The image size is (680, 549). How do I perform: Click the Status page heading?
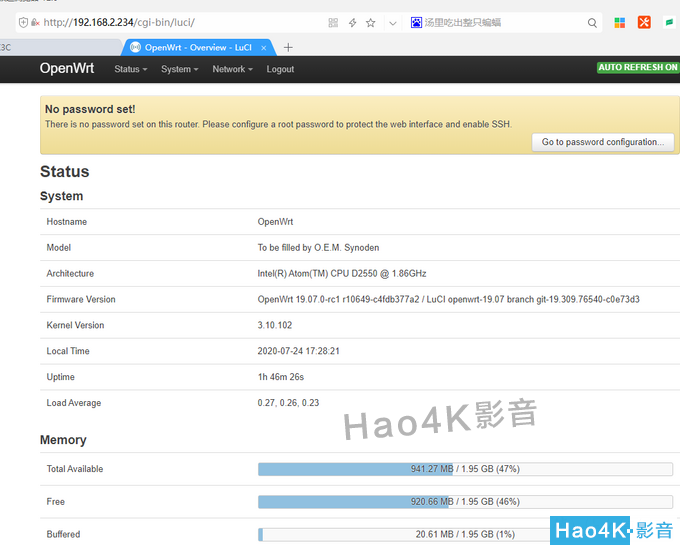(x=65, y=171)
